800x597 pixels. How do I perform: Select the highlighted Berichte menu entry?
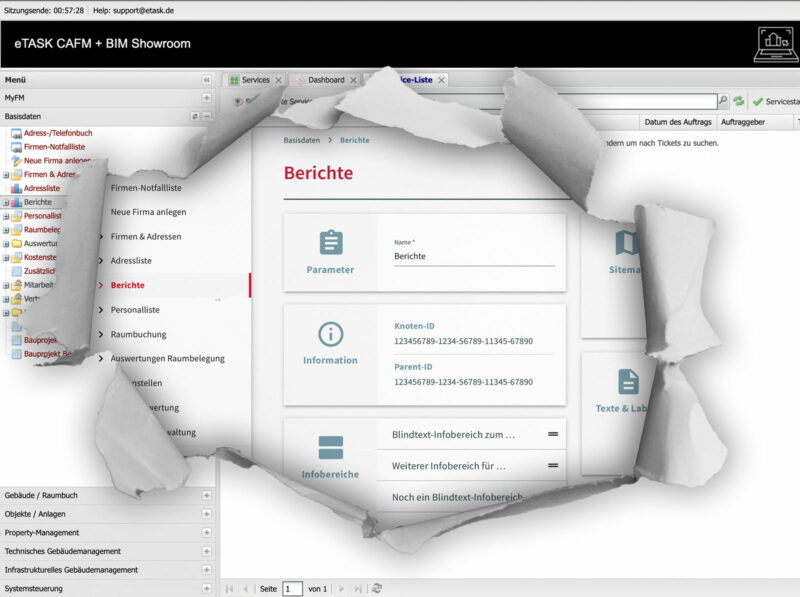click(128, 285)
